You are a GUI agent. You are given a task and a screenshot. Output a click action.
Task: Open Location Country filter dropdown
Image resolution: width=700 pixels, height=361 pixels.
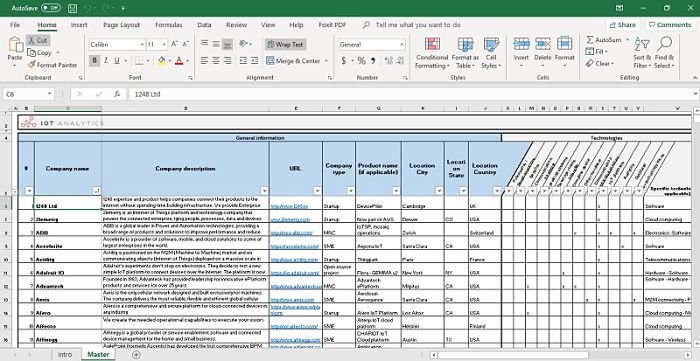pyautogui.click(x=497, y=191)
